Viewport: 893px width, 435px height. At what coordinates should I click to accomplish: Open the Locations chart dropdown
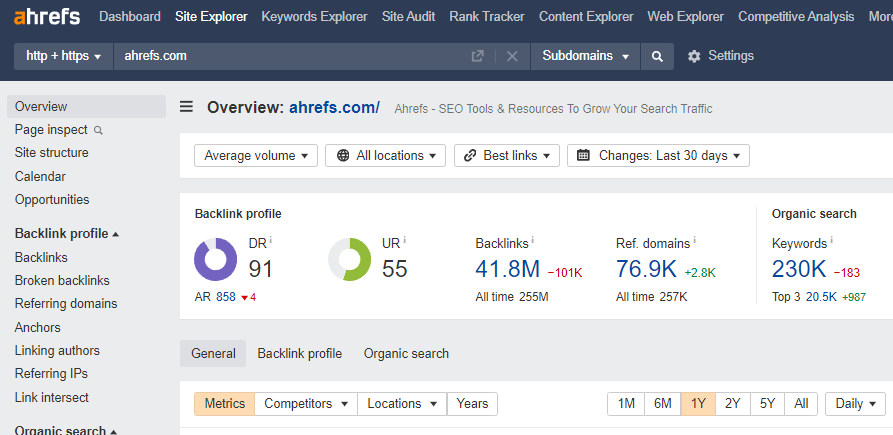(x=402, y=404)
